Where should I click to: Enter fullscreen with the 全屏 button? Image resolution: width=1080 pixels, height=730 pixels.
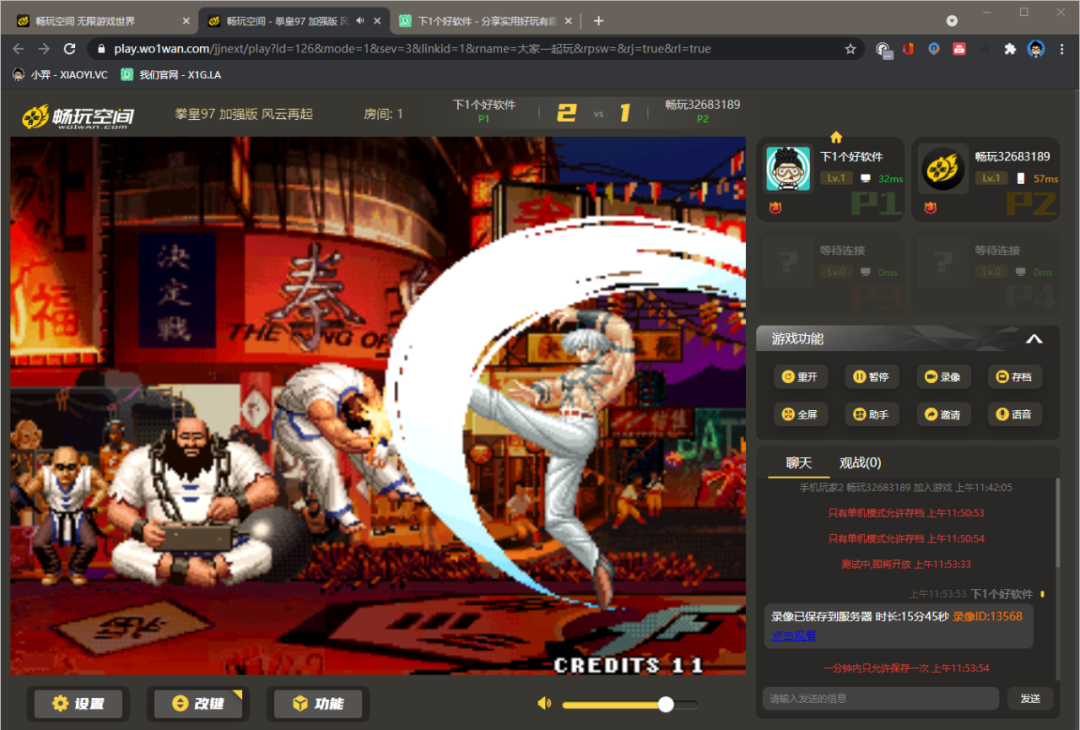pyautogui.click(x=800, y=414)
